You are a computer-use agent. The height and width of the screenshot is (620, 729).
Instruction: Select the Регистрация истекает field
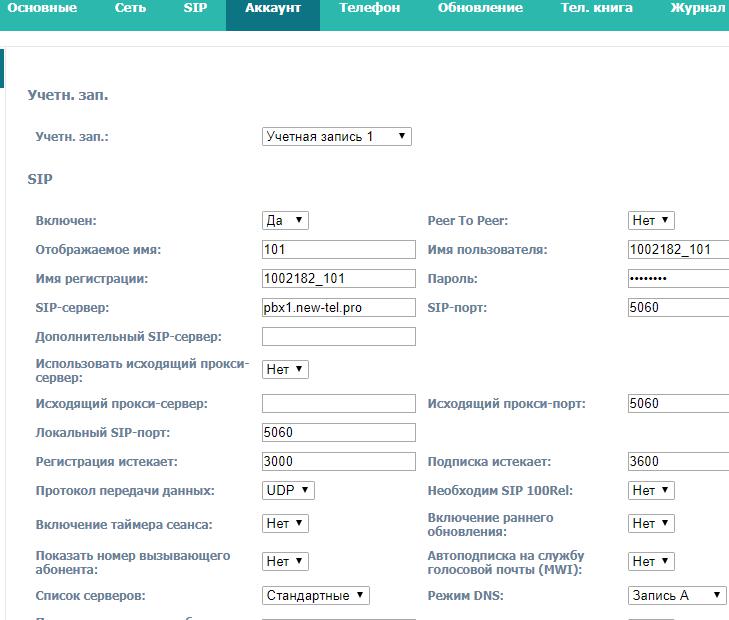point(338,461)
